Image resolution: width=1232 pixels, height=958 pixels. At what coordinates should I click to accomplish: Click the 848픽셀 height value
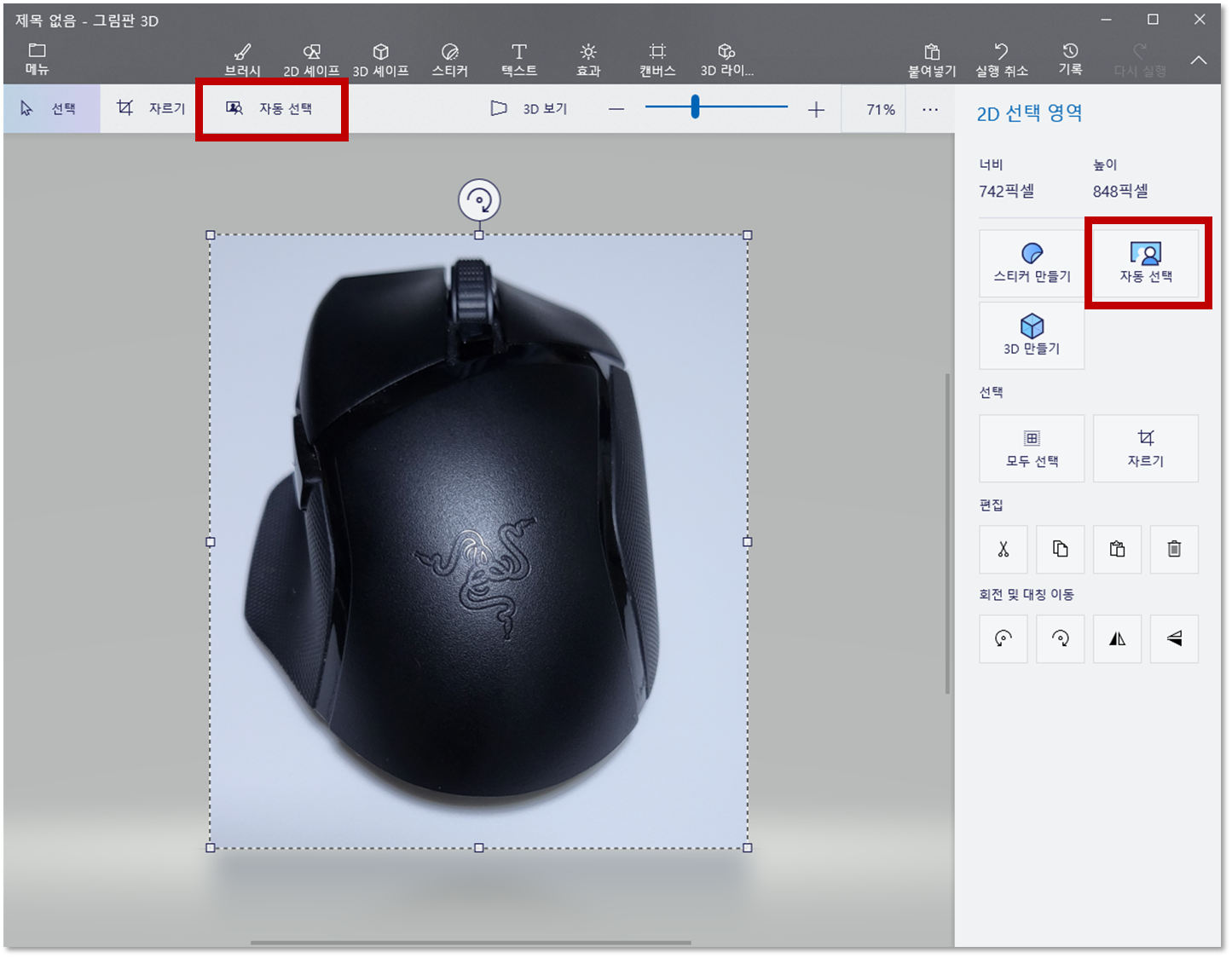click(1120, 192)
